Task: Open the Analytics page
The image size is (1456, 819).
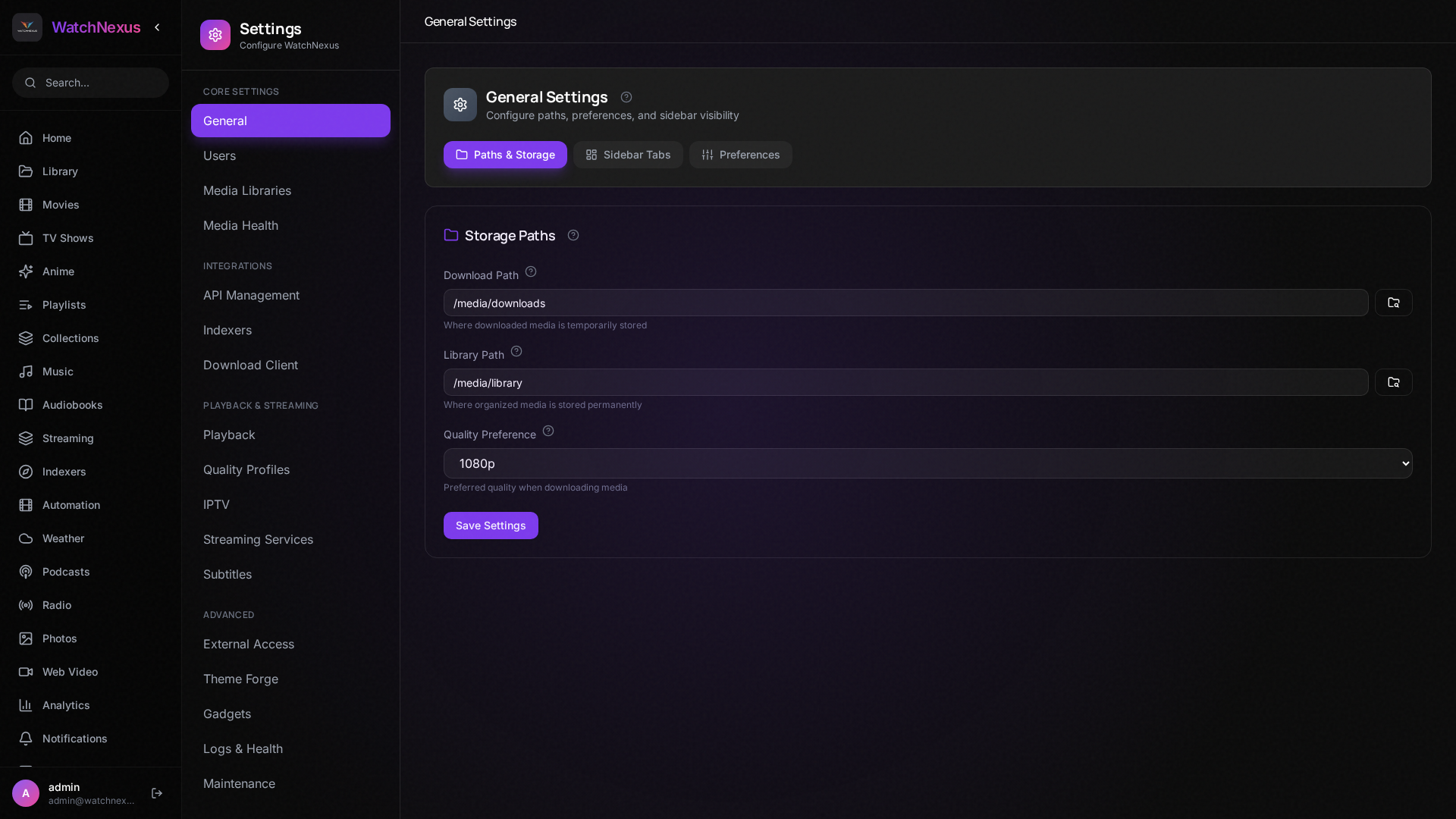Action: (65, 705)
